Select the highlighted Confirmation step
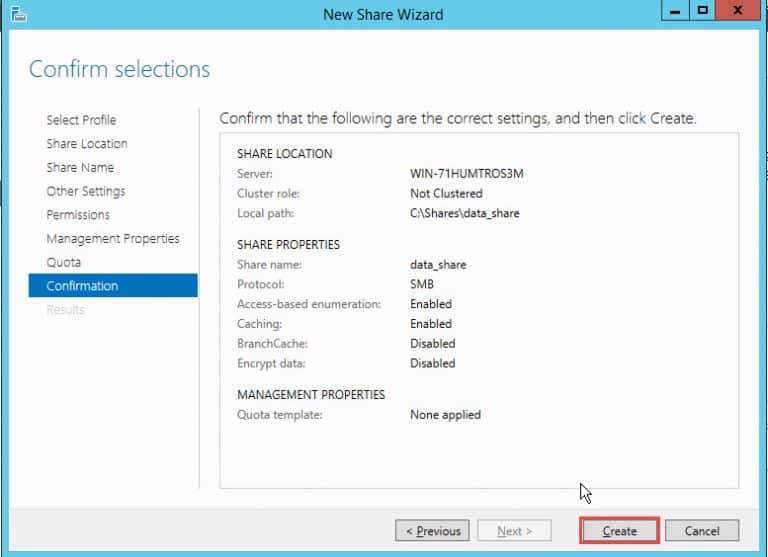 (x=82, y=286)
